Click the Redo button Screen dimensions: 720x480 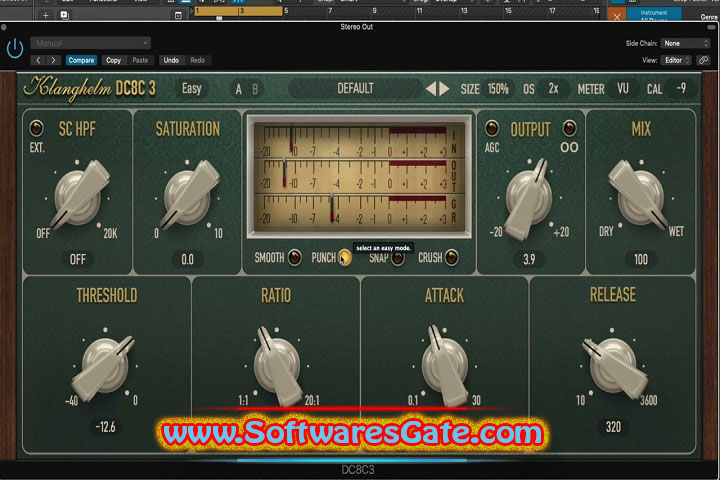tap(197, 60)
